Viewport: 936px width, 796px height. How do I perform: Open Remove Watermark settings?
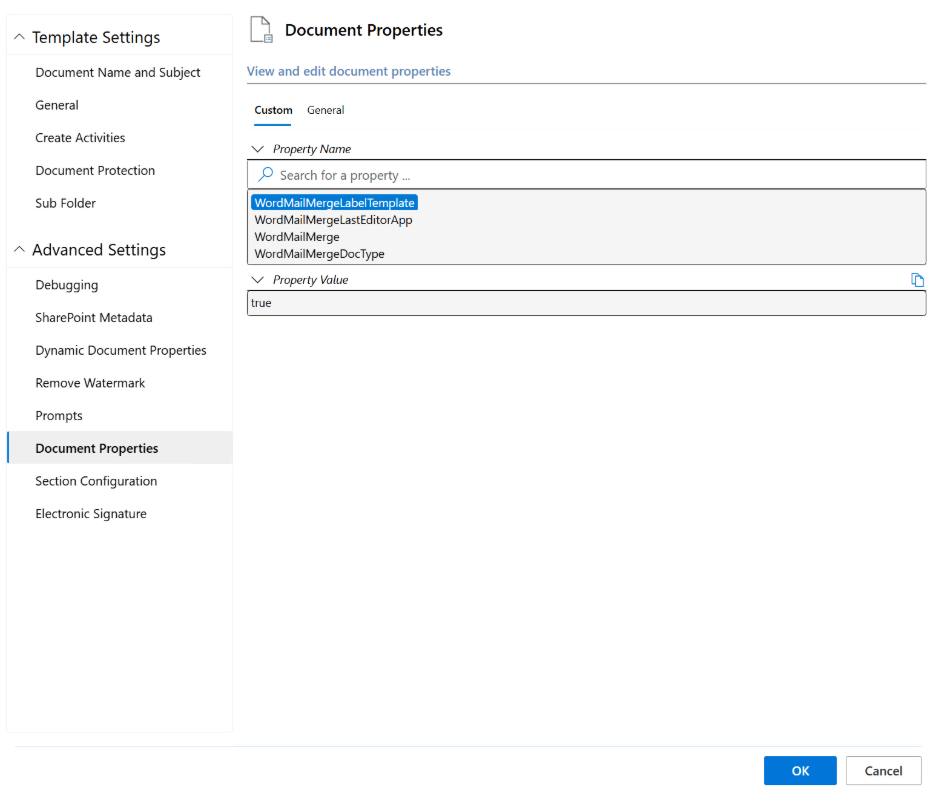tap(90, 383)
